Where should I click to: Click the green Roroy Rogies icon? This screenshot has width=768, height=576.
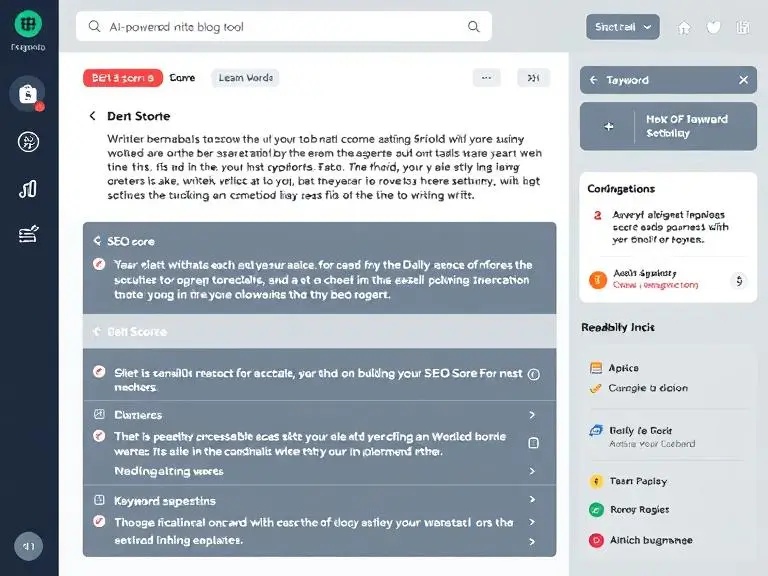pyautogui.click(x=596, y=510)
